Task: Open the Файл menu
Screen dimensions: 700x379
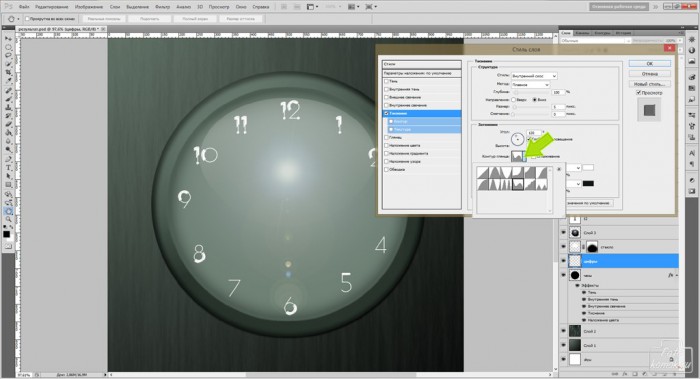Action: coord(24,7)
